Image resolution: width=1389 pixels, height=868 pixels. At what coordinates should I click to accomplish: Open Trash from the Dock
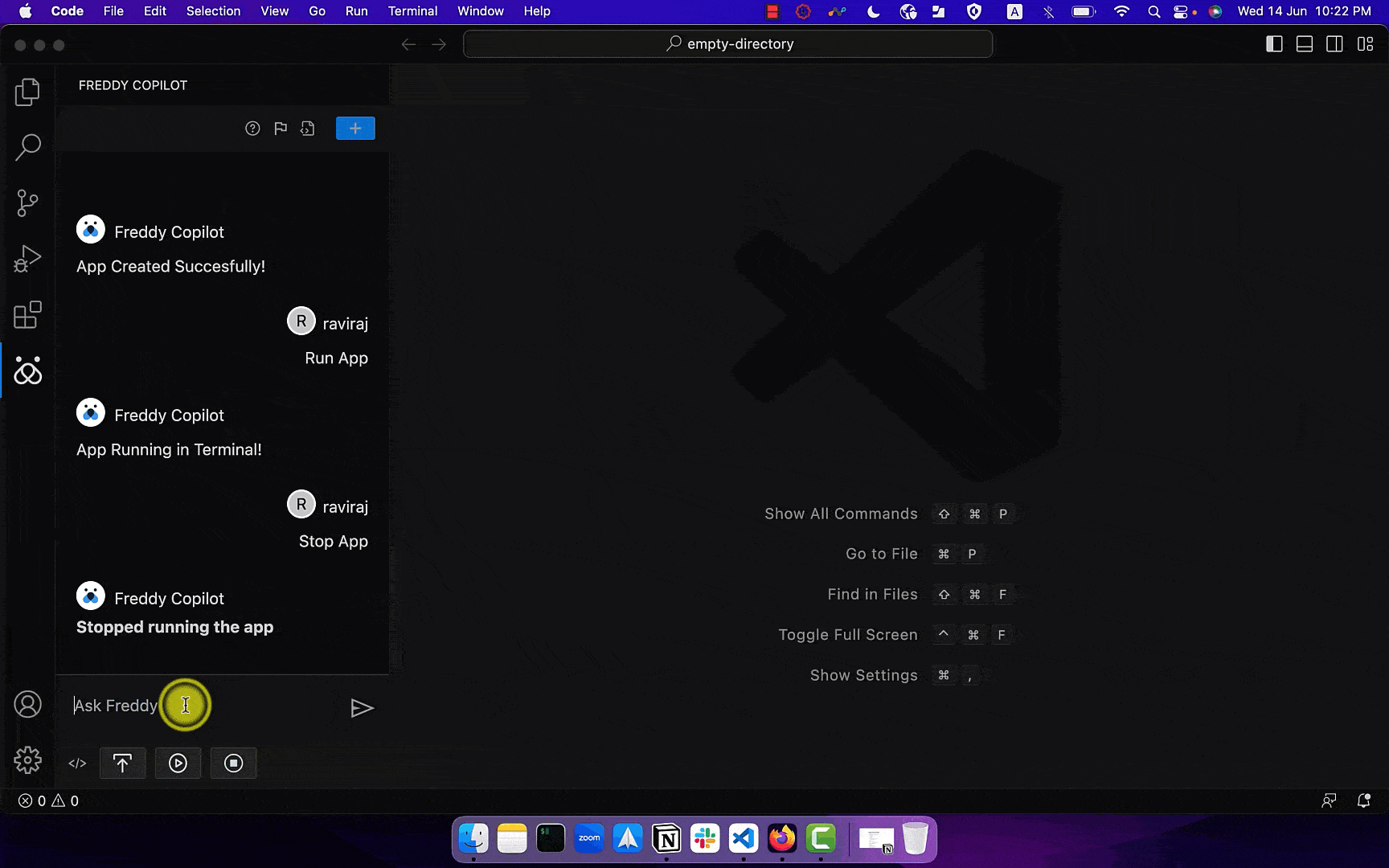(x=915, y=839)
